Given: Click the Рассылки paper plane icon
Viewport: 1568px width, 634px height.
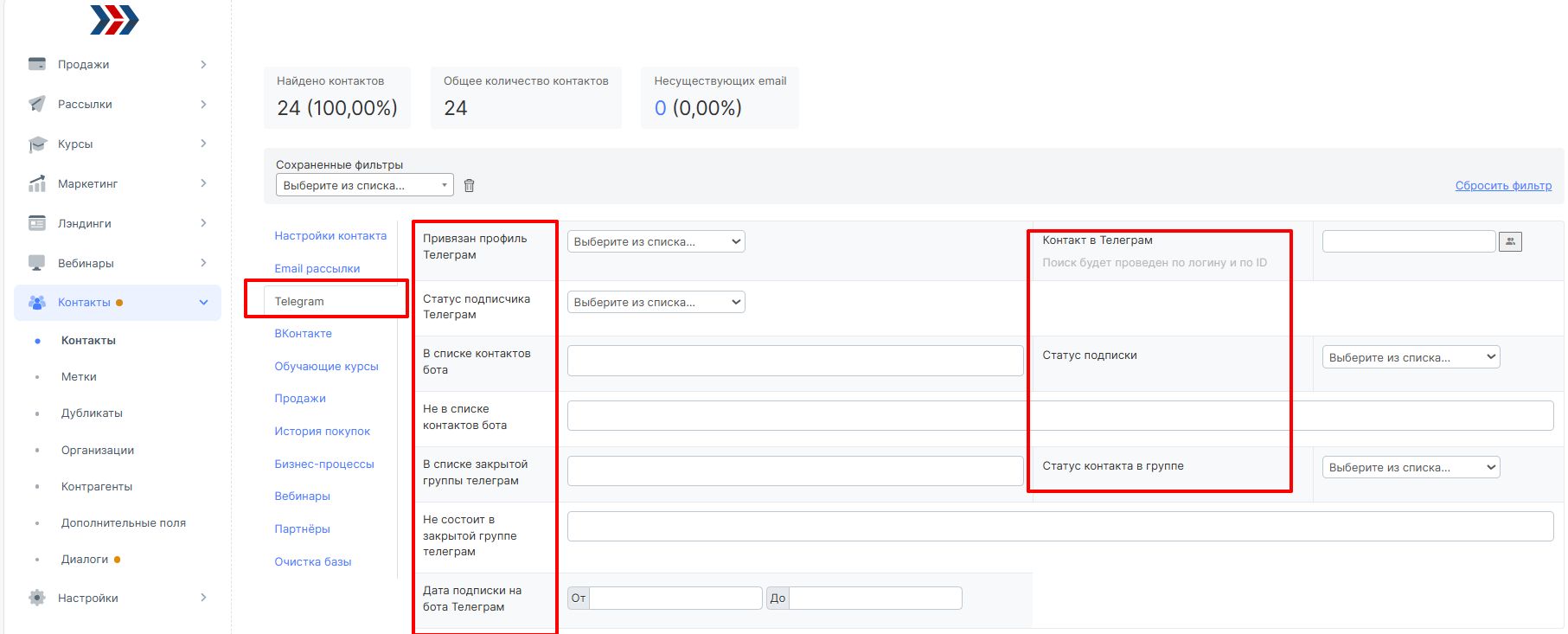Looking at the screenshot, I should [37, 104].
